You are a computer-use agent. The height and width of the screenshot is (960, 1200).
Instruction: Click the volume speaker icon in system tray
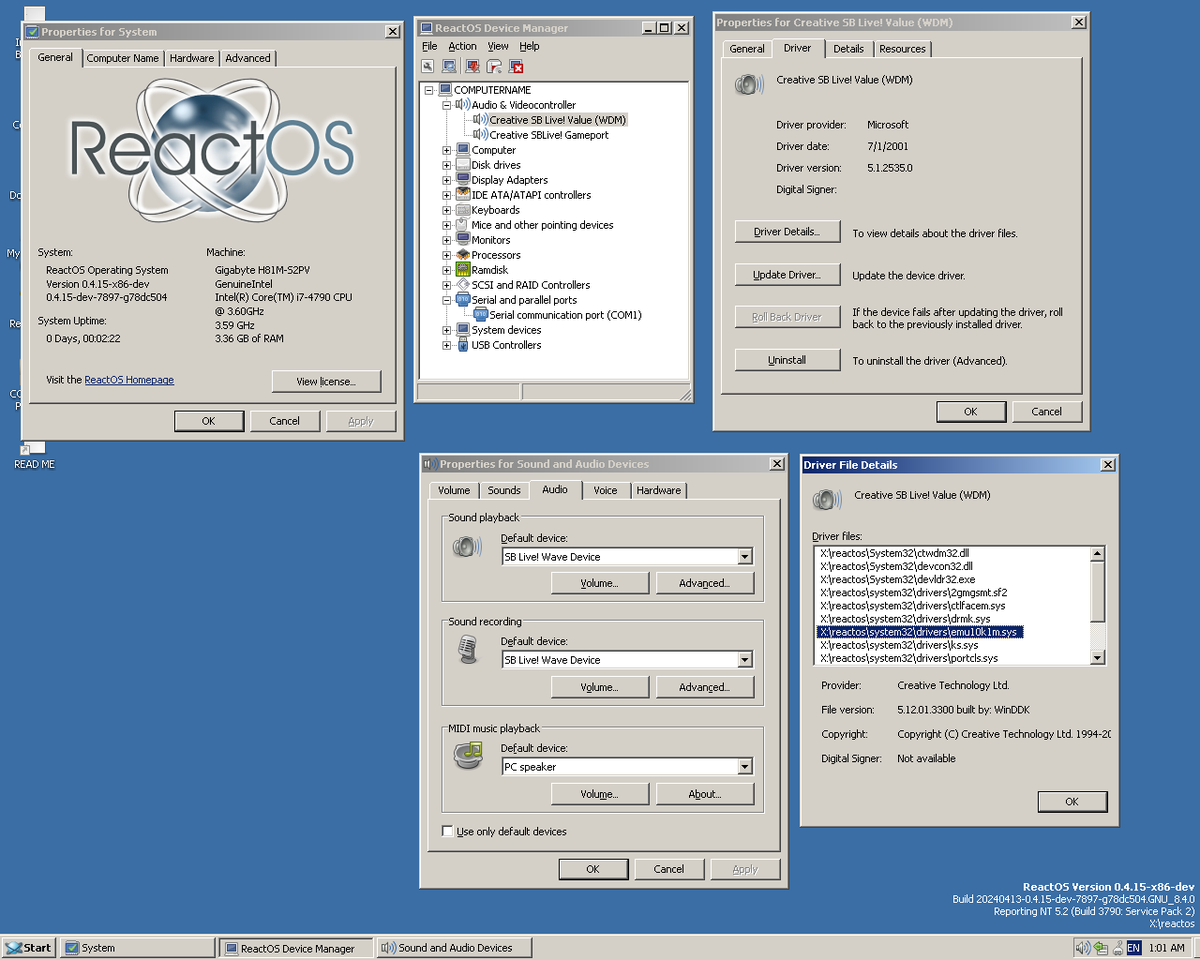(x=1083, y=947)
